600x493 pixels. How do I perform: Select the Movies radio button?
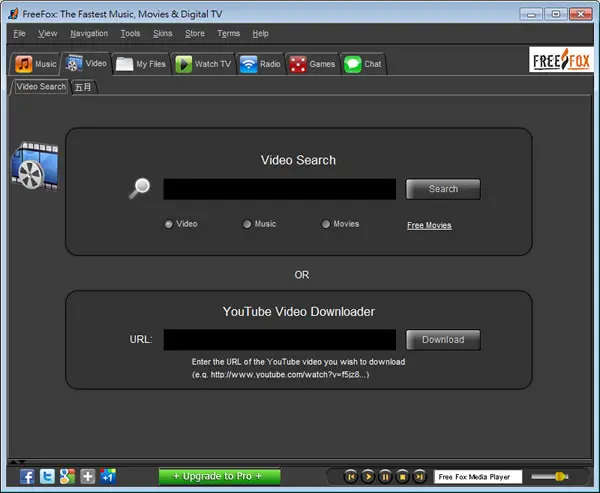click(326, 224)
